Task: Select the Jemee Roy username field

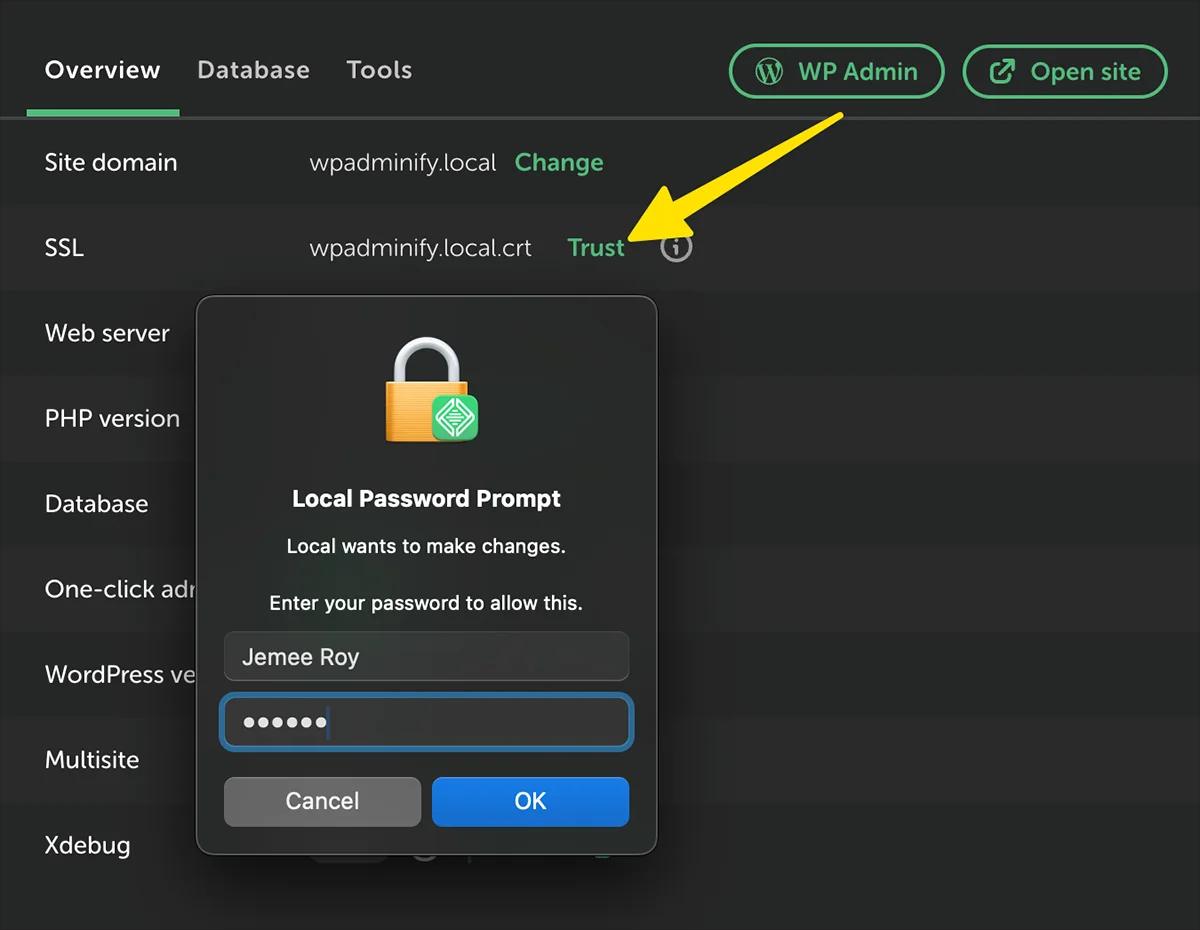Action: pyautogui.click(x=426, y=657)
